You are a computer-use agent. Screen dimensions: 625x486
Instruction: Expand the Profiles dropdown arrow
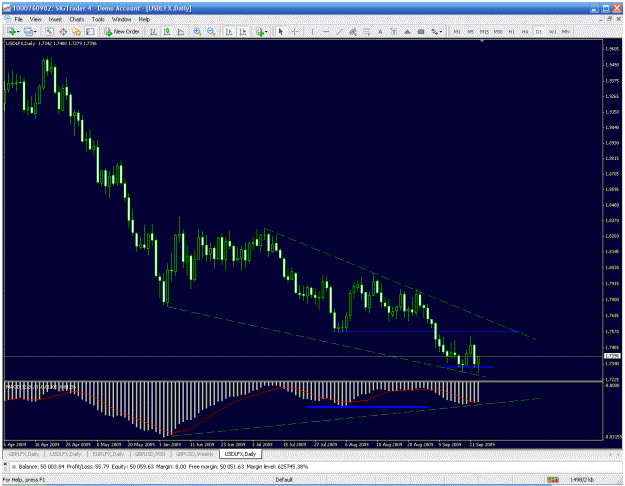pos(35,32)
